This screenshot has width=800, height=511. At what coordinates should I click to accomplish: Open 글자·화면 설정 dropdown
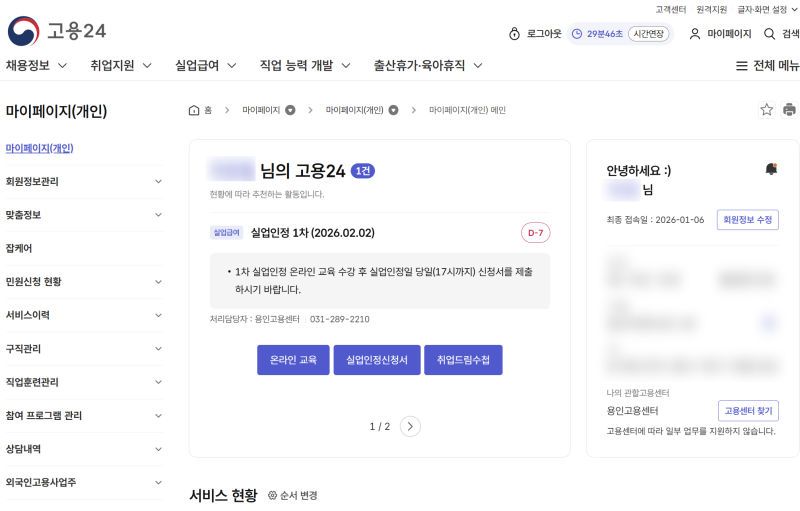point(767,10)
